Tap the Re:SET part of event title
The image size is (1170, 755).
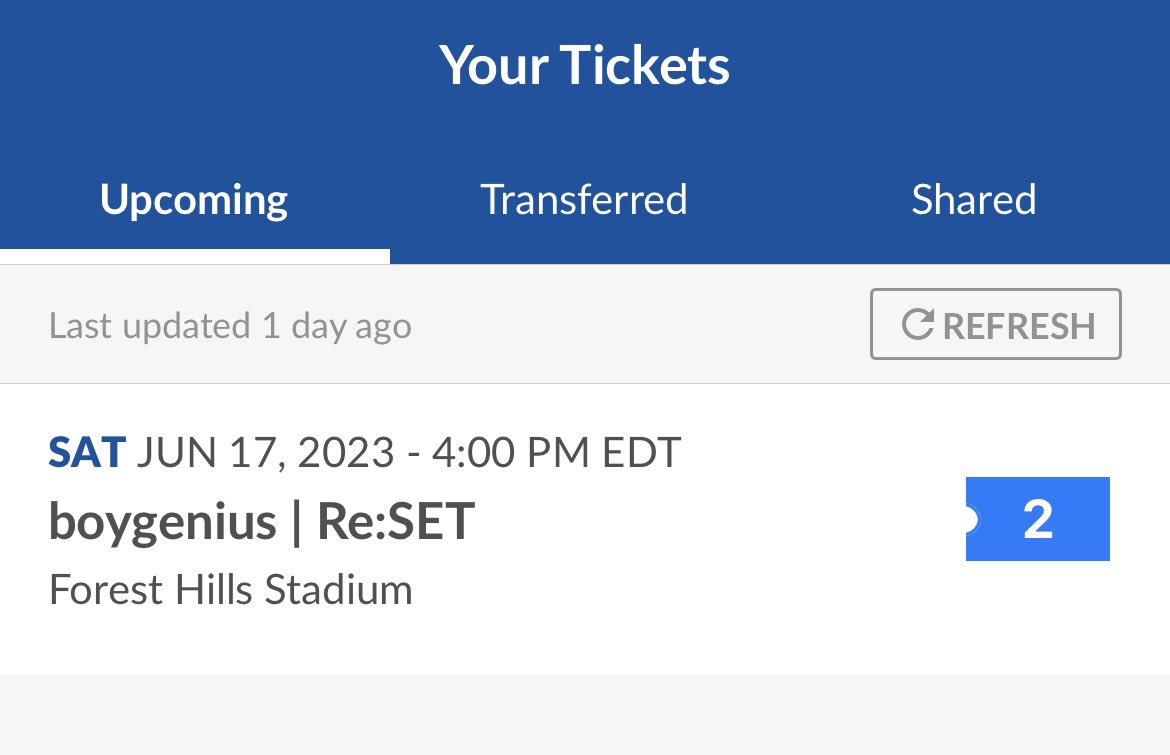coord(396,521)
